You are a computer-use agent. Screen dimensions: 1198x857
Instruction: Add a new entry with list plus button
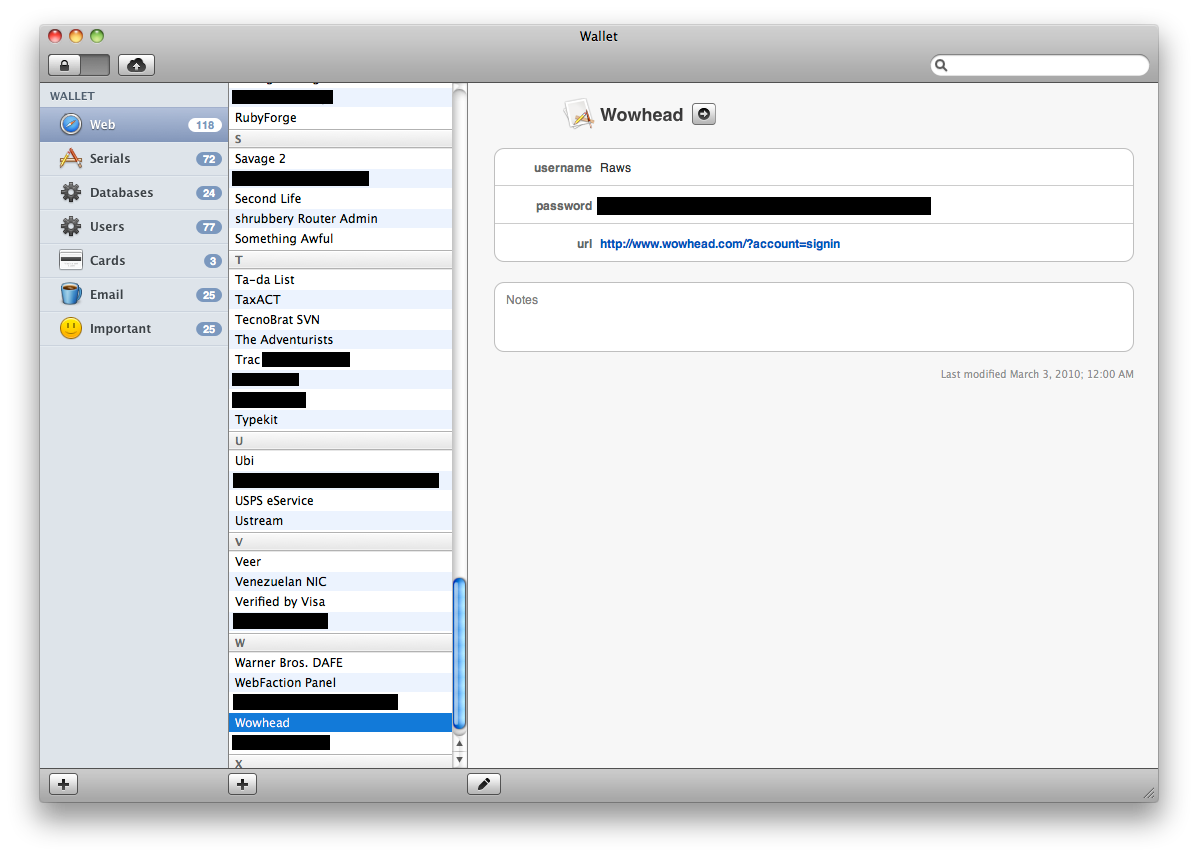coord(242,784)
